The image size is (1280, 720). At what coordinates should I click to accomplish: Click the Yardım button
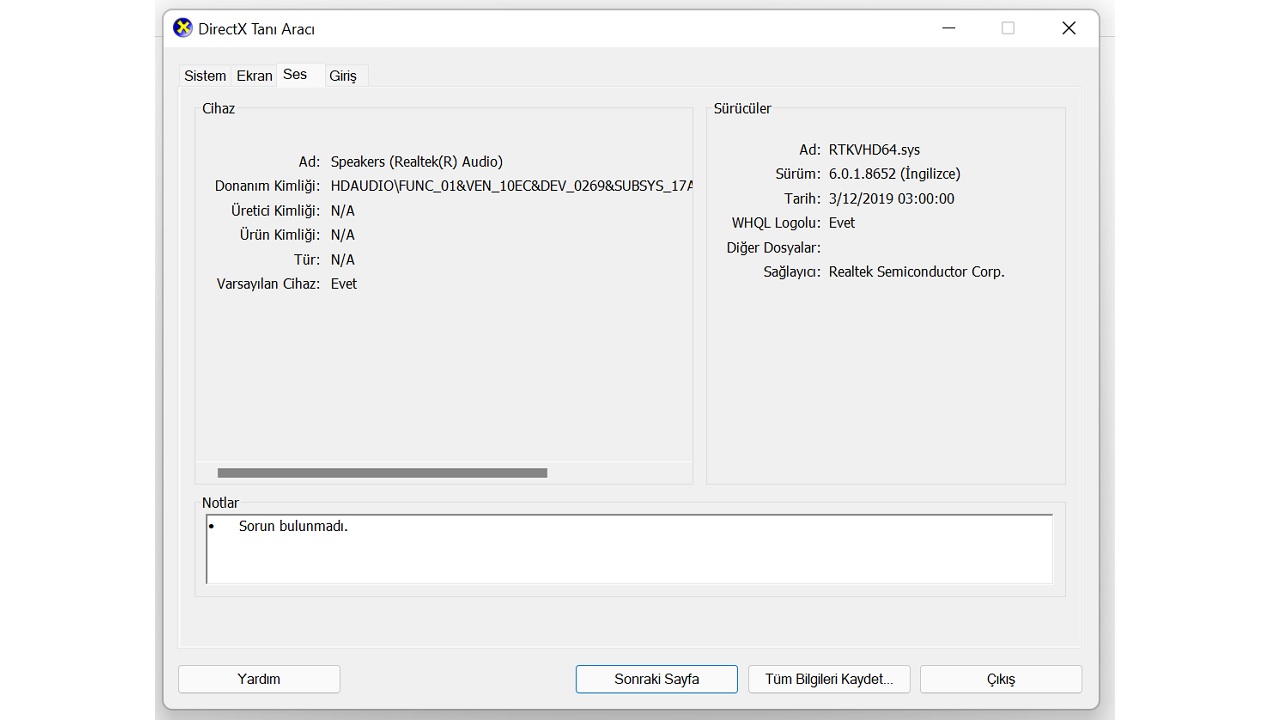tap(259, 679)
